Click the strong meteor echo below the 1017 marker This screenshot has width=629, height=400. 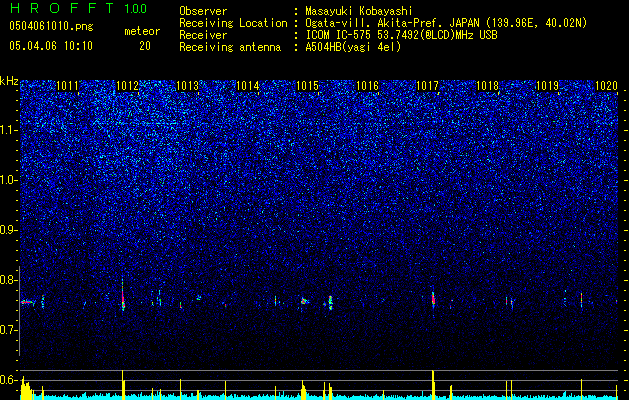pyautogui.click(x=433, y=299)
